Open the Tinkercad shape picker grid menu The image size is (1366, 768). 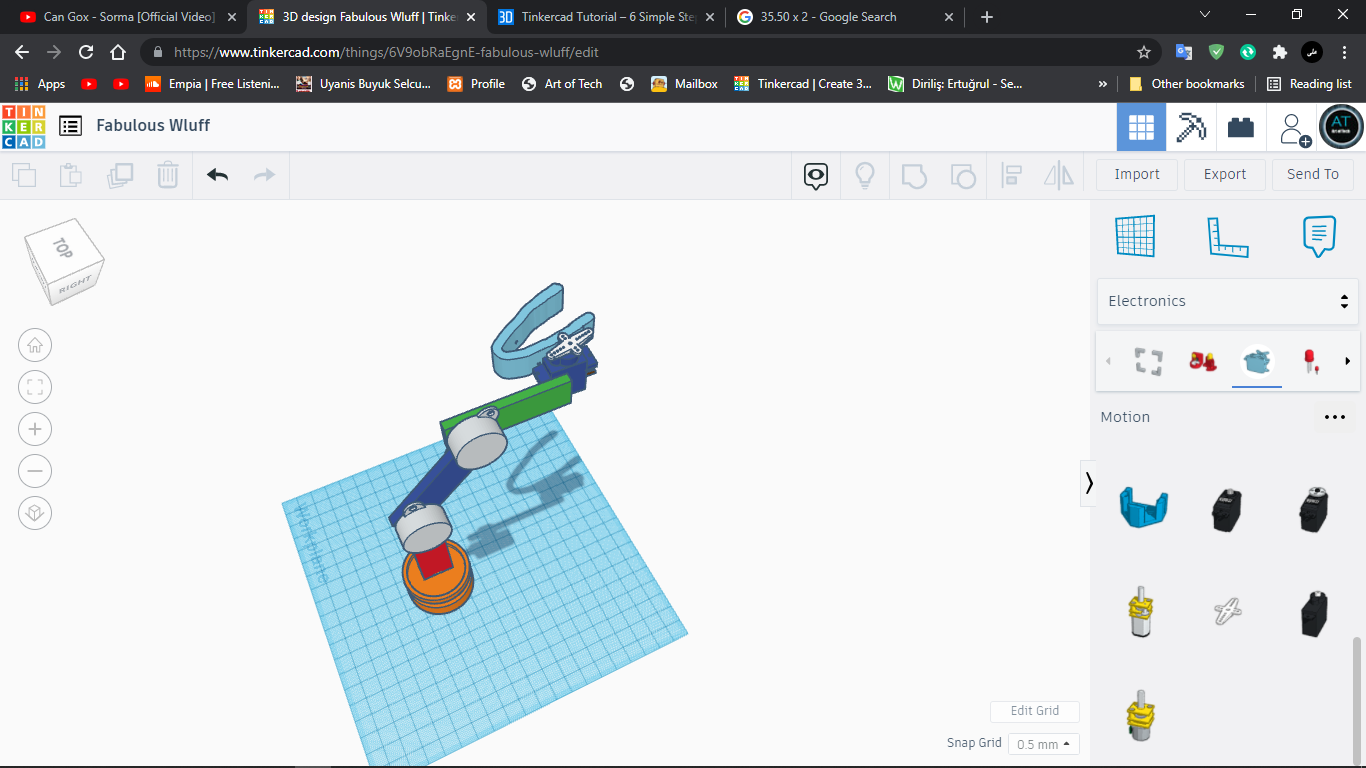click(1141, 127)
